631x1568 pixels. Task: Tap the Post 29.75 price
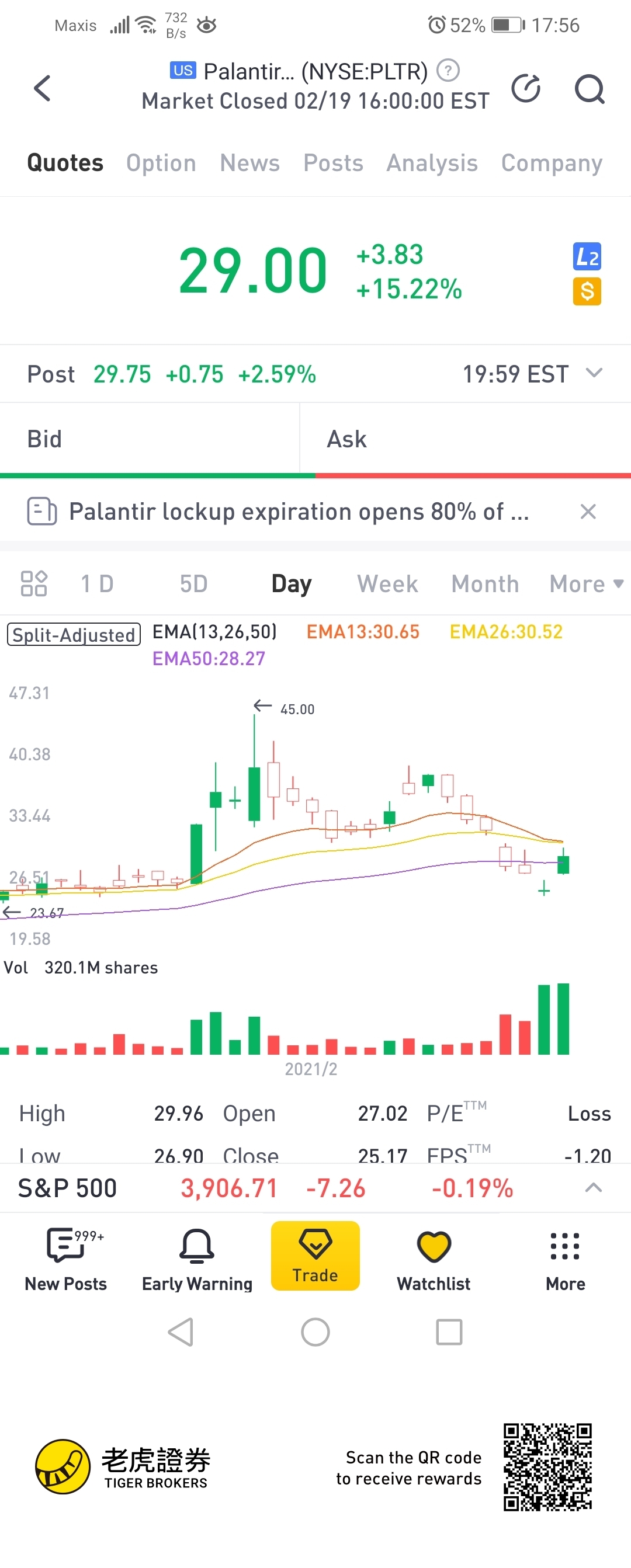tap(122, 374)
